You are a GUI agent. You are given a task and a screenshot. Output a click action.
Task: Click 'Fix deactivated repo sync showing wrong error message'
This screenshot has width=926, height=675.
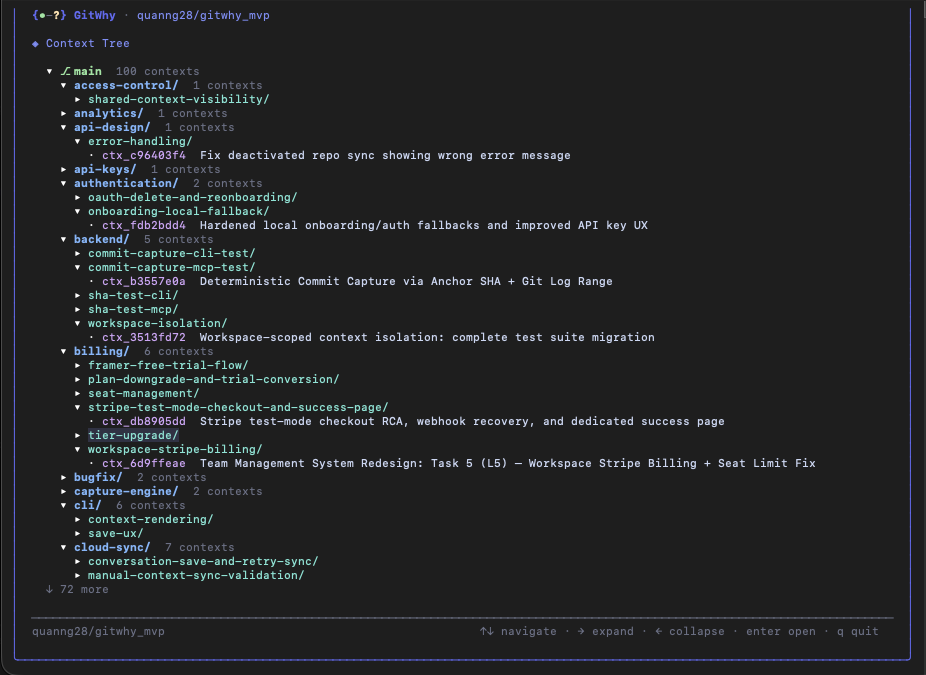point(385,156)
